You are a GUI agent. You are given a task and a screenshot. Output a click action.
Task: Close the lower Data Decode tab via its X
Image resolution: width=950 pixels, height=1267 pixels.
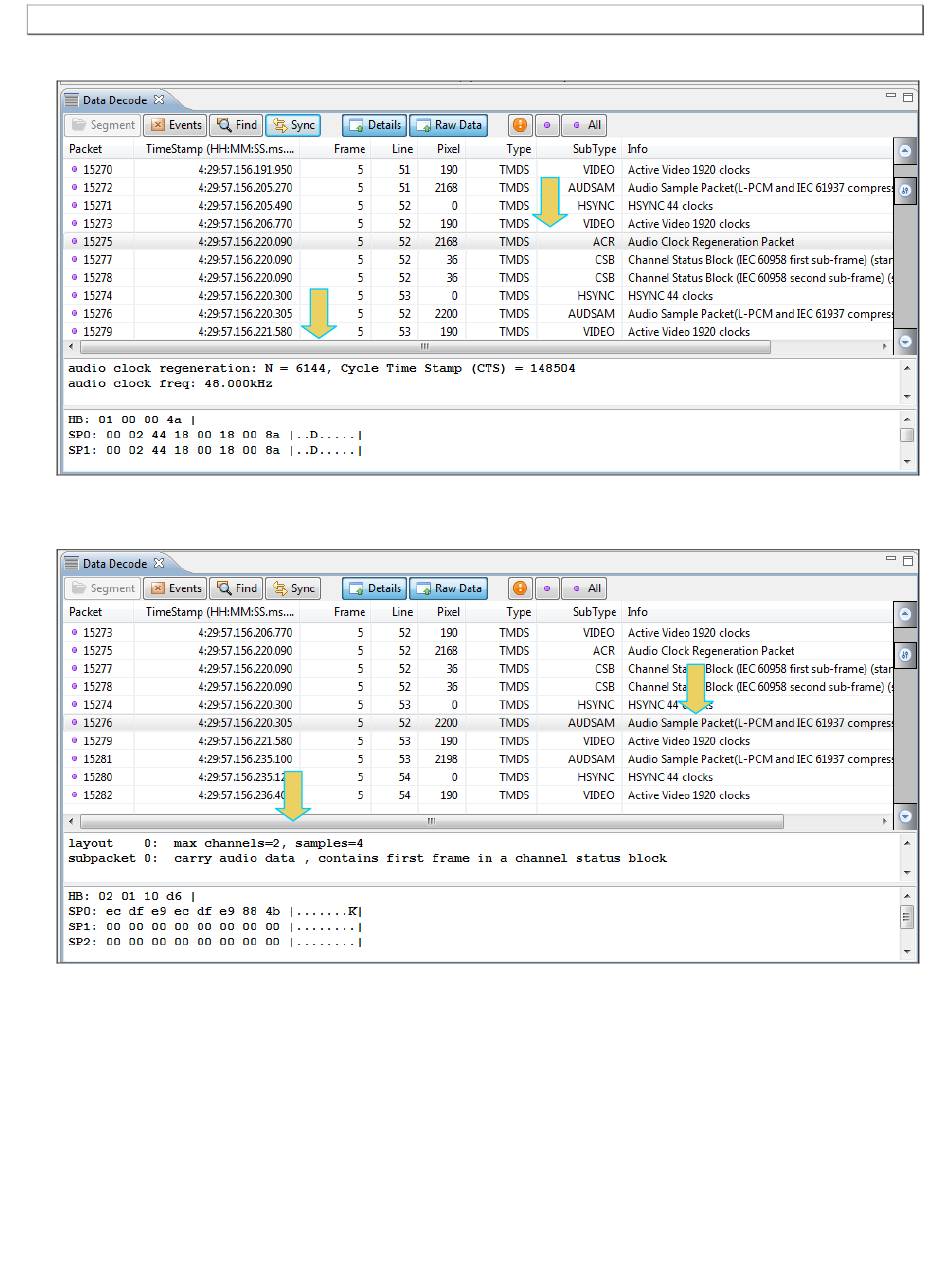(x=158, y=563)
